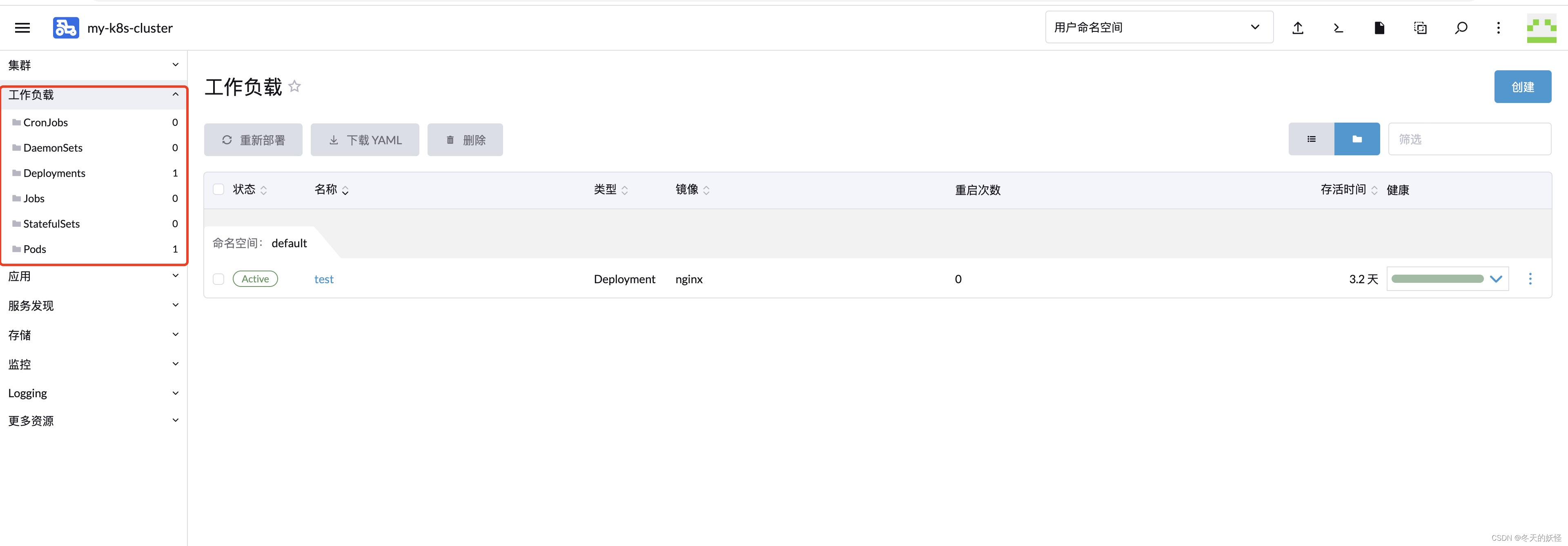
Task: Switch to the namespace group view
Action: click(x=1357, y=139)
